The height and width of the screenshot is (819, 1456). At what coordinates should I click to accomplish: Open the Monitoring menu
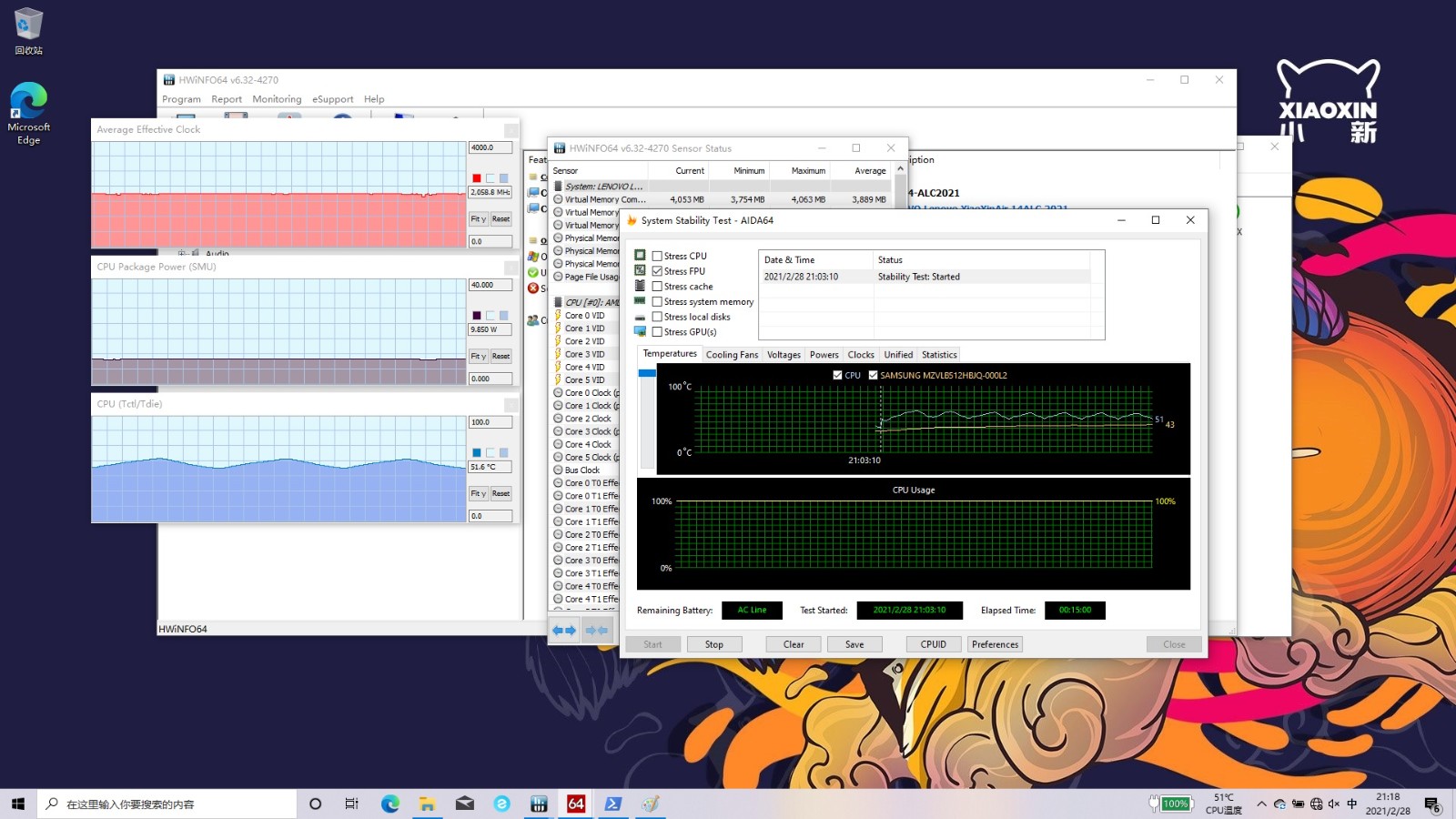[x=277, y=99]
